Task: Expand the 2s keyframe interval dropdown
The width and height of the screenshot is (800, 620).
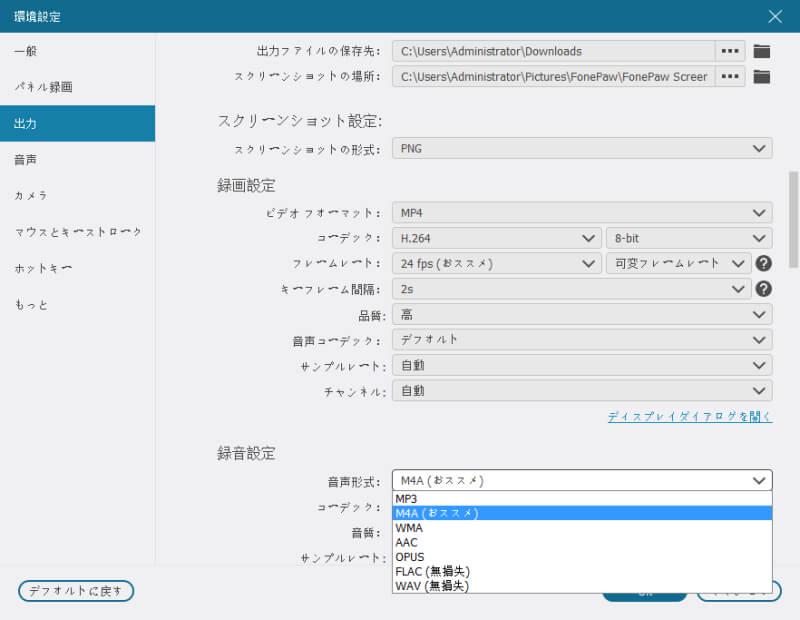Action: point(571,289)
